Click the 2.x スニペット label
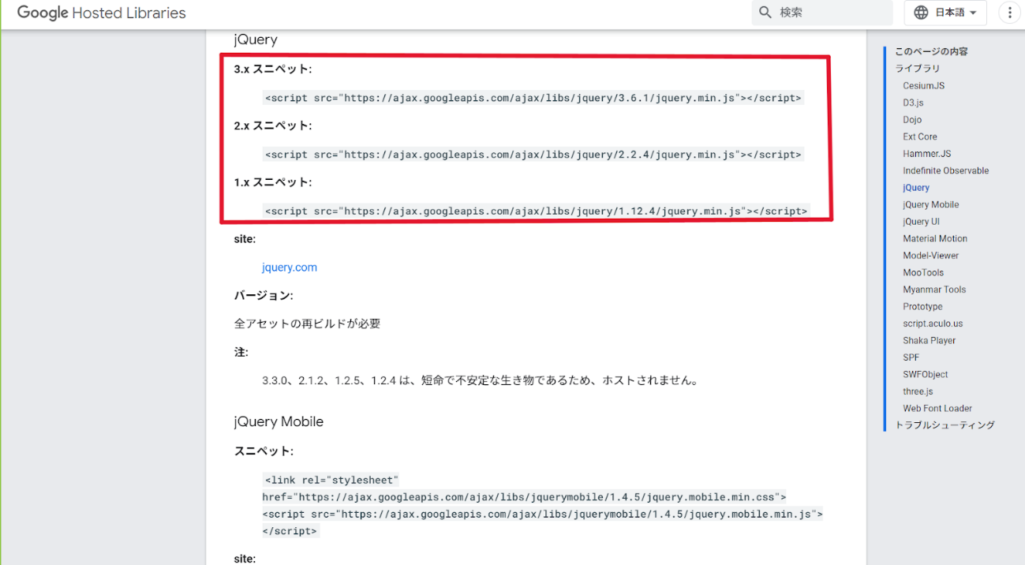This screenshot has height=565, width=1025. (x=273, y=126)
